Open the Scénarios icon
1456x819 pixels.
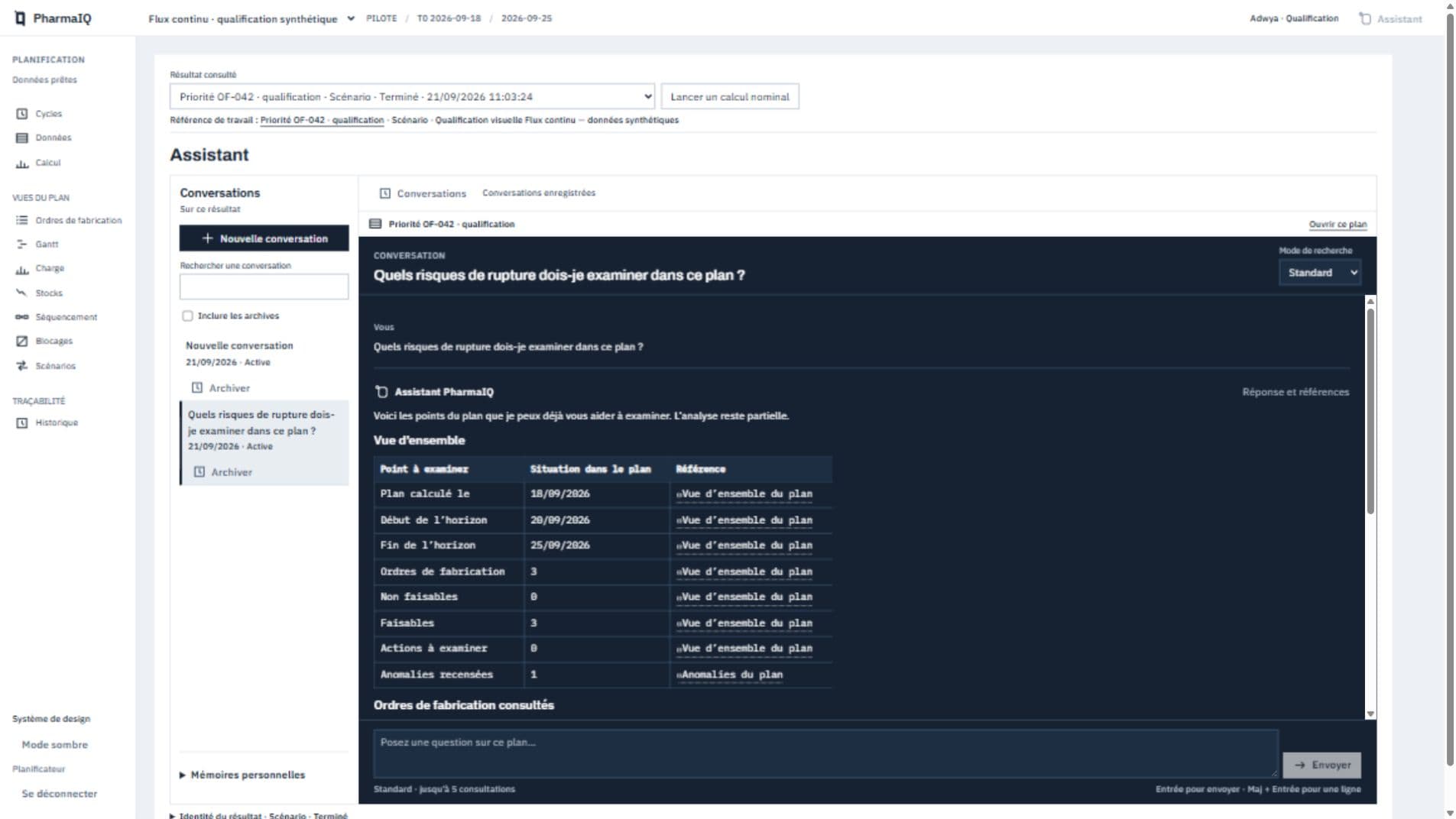tap(22, 366)
